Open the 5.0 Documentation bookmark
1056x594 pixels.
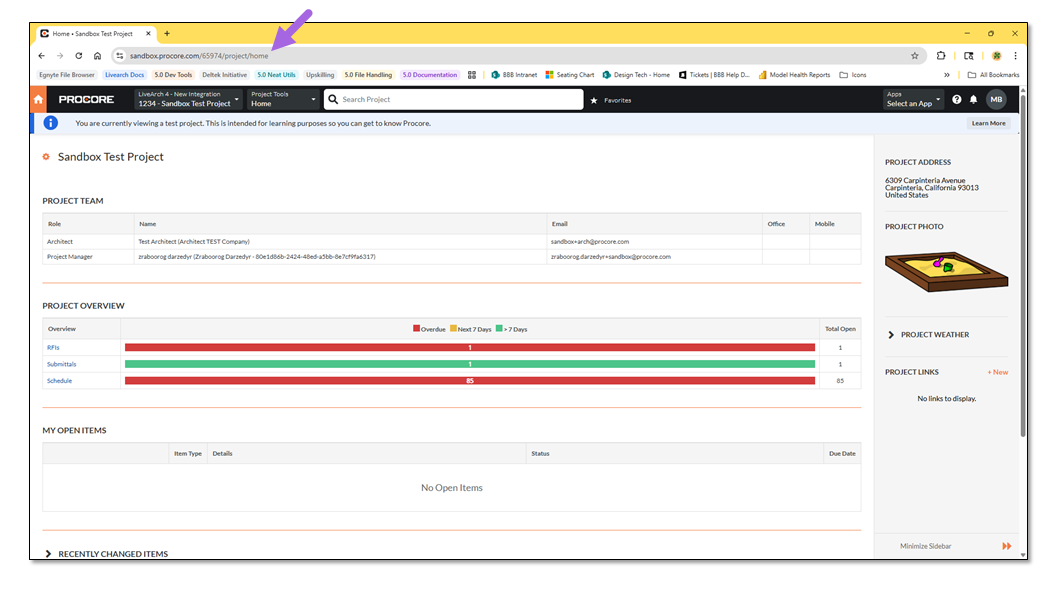click(430, 75)
